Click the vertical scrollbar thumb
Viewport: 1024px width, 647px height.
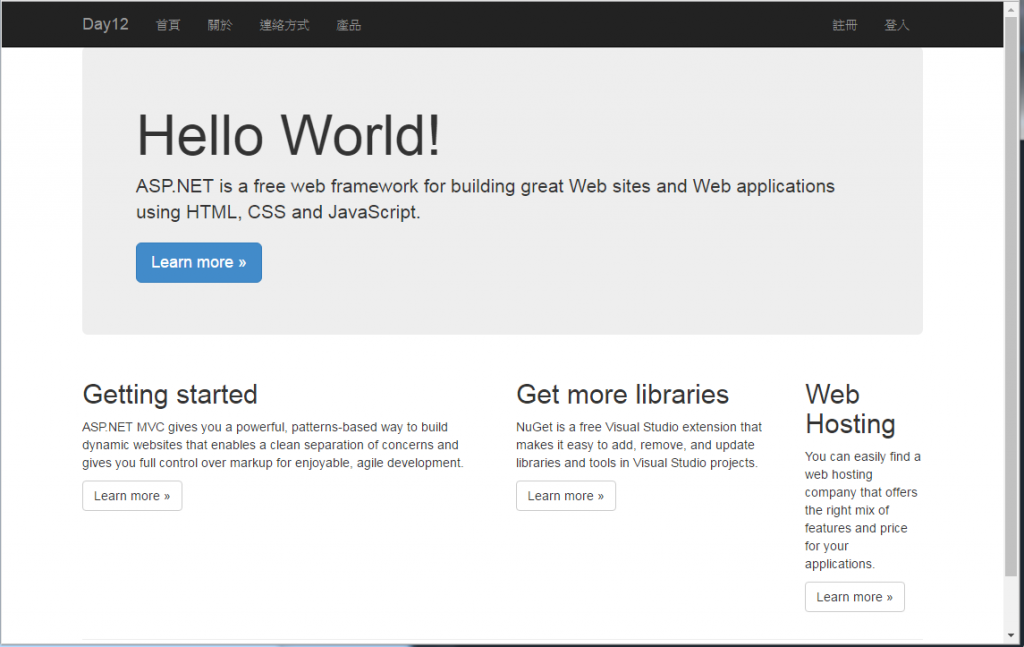coord(1011,294)
